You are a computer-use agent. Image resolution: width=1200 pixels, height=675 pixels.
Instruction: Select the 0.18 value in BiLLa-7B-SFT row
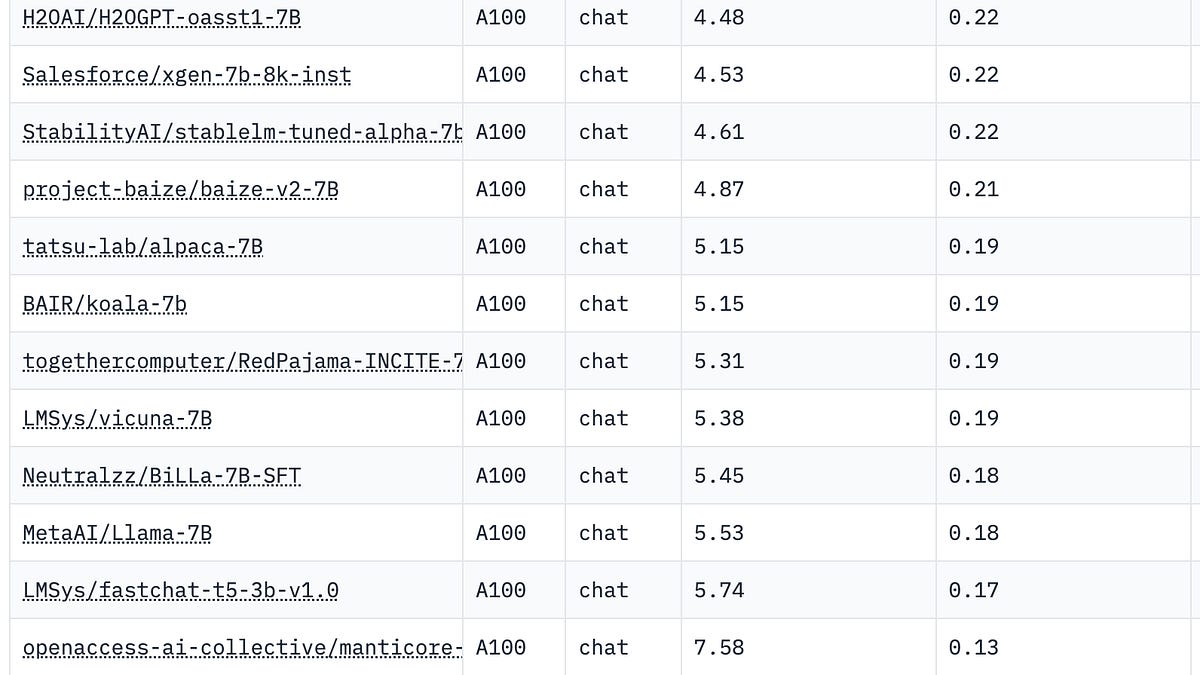tap(973, 476)
